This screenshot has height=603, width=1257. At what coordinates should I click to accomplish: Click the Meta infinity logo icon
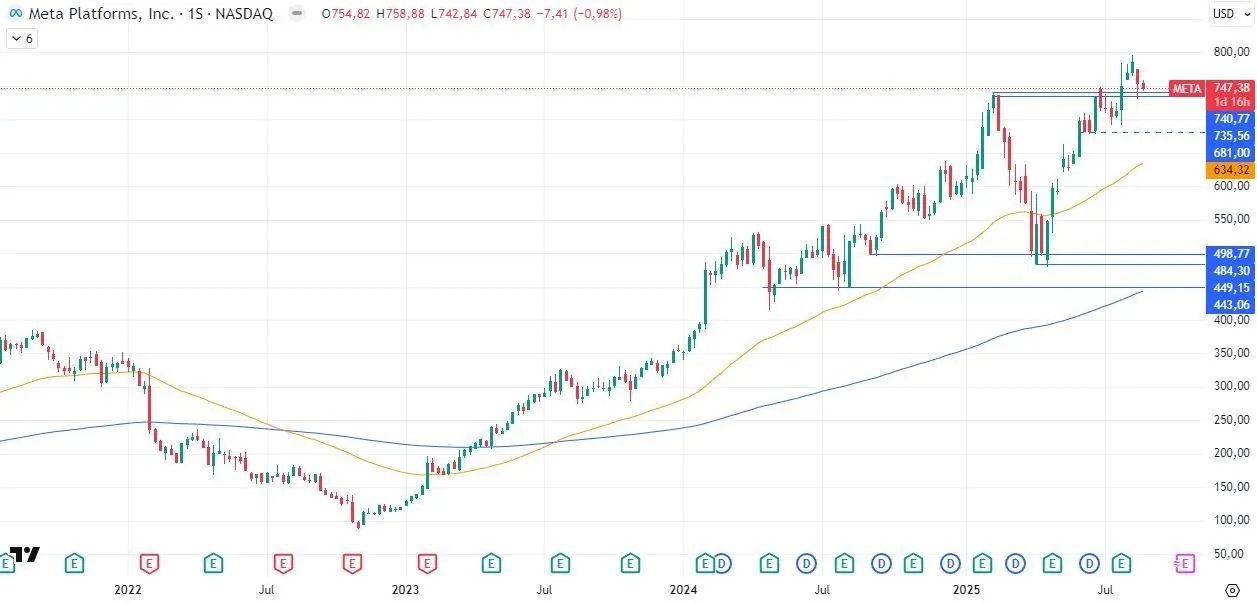pos(15,14)
